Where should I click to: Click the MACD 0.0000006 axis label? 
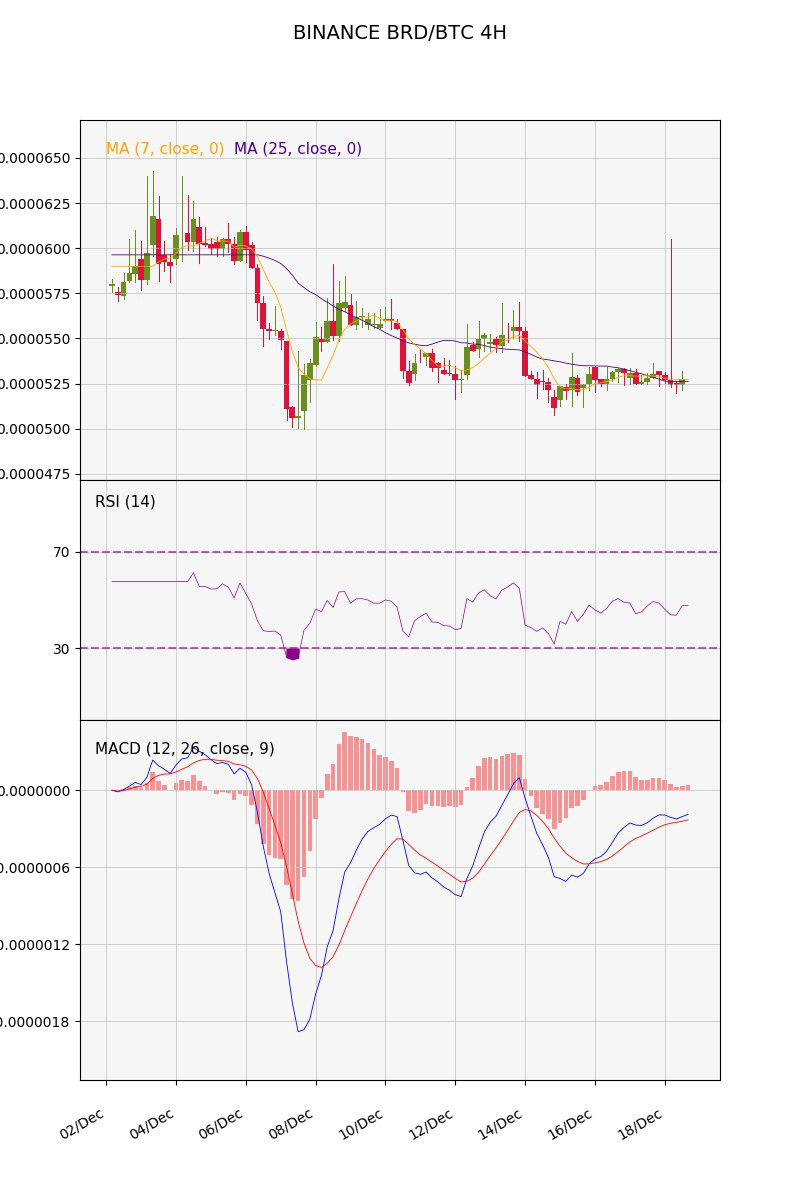[35, 868]
